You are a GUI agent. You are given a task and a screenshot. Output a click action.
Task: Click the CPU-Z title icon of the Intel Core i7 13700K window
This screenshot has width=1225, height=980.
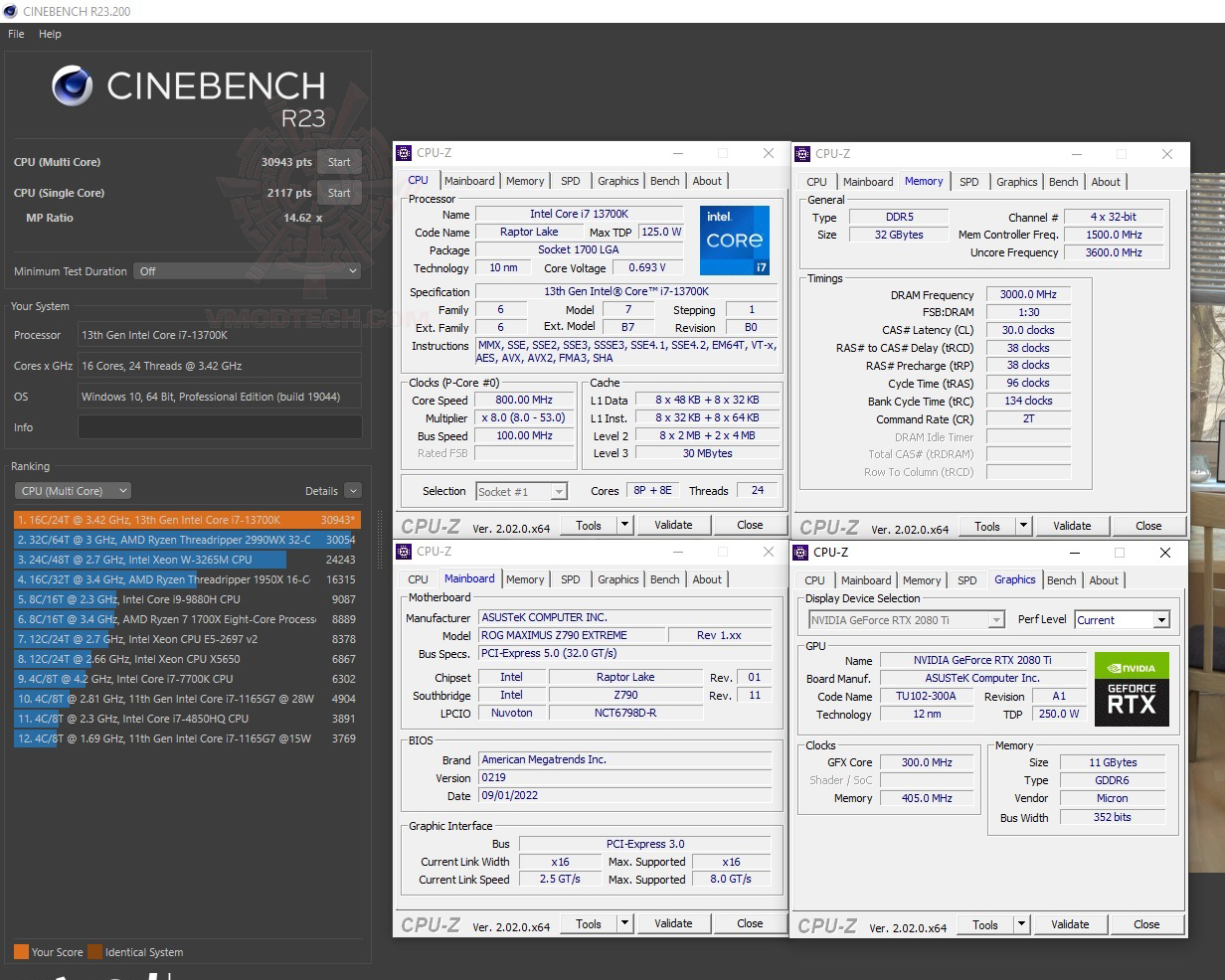click(x=404, y=153)
